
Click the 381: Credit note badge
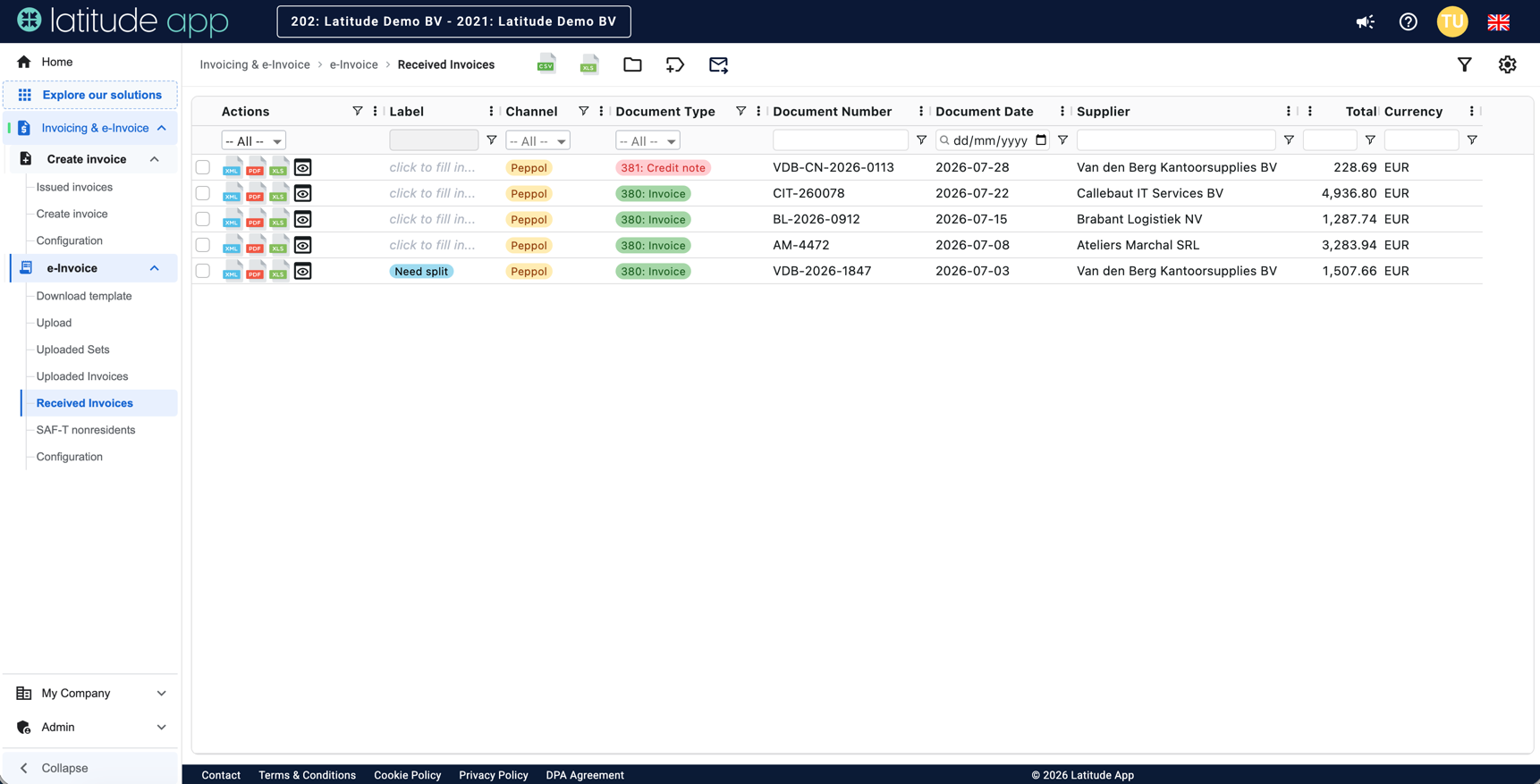tap(663, 167)
